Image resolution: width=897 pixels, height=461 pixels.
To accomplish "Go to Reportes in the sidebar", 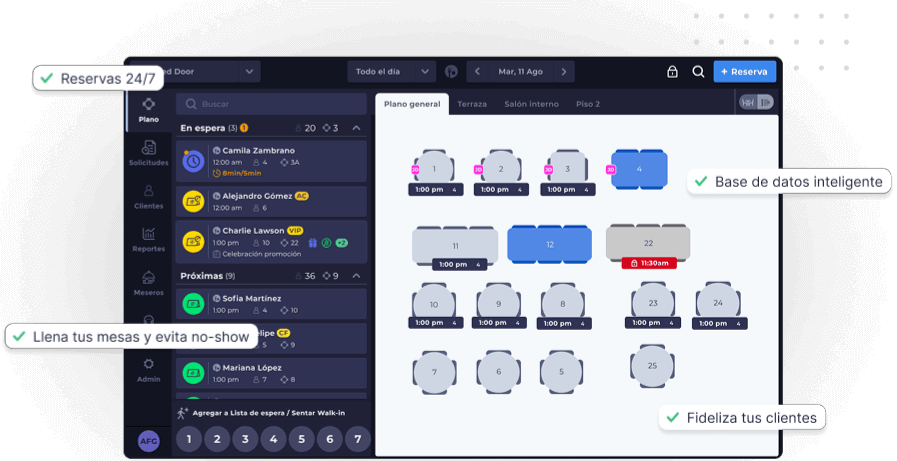I will 148,239.
